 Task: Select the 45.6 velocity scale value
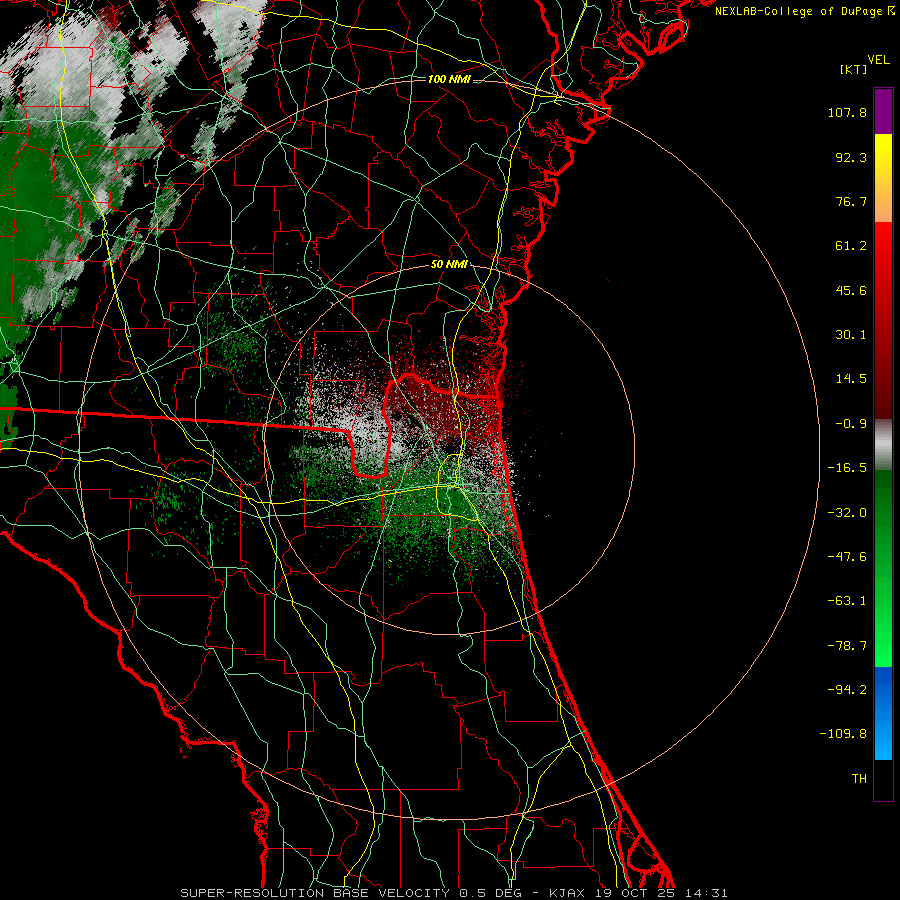tap(851, 290)
